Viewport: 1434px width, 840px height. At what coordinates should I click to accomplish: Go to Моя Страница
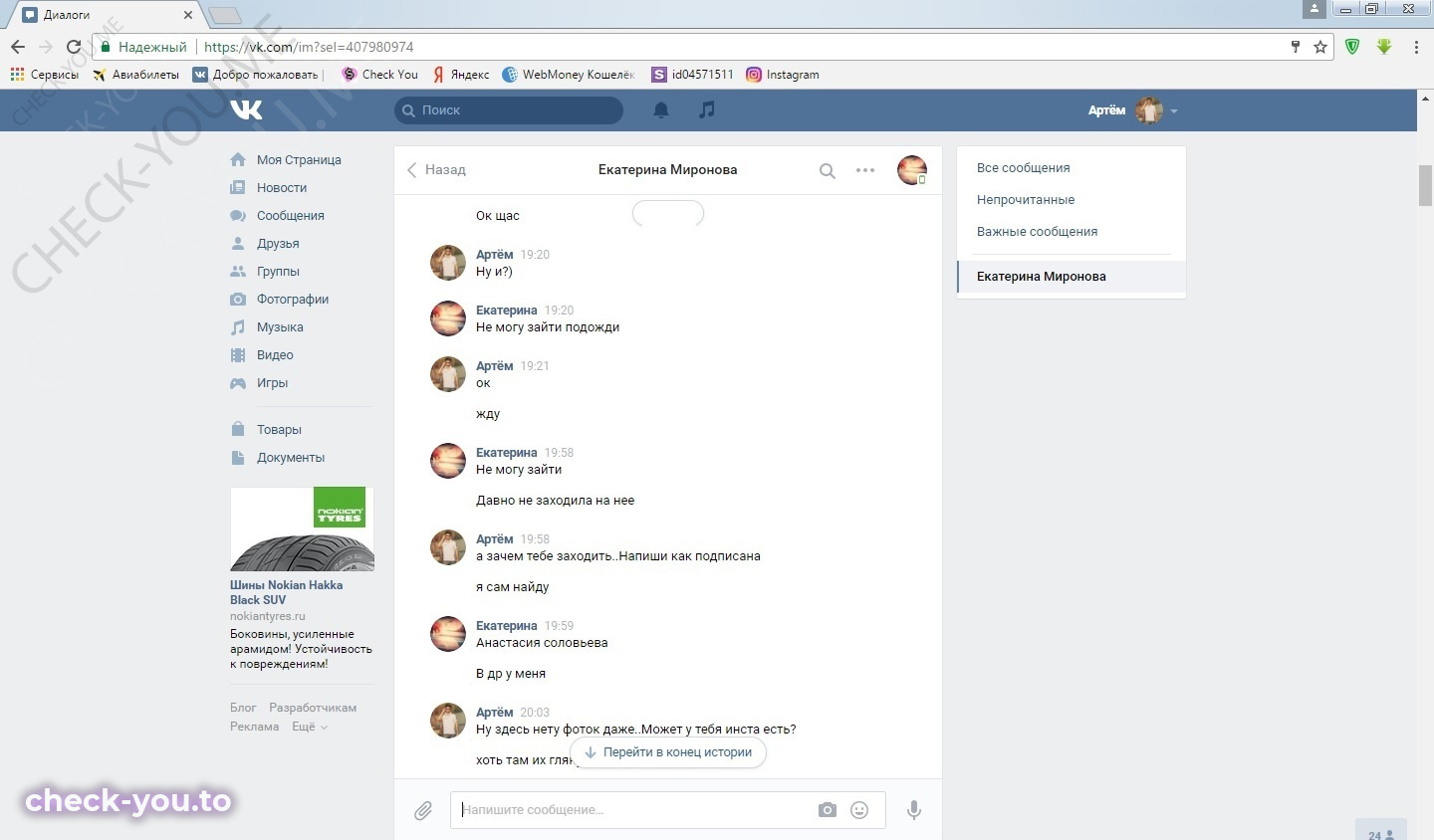coord(301,160)
